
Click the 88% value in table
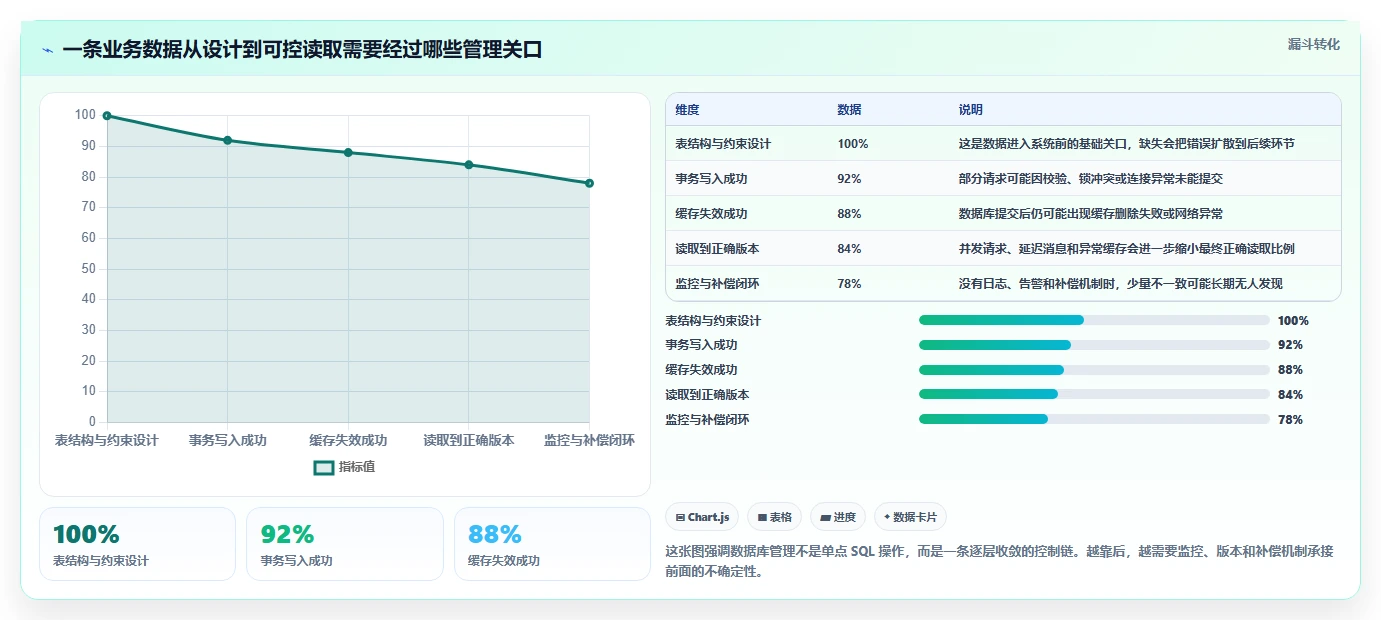(x=849, y=214)
